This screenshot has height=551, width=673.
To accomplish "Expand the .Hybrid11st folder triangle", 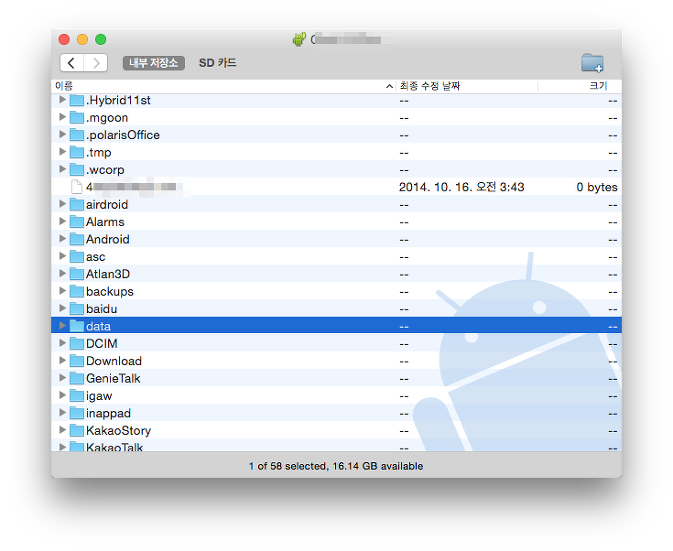I will tap(62, 100).
